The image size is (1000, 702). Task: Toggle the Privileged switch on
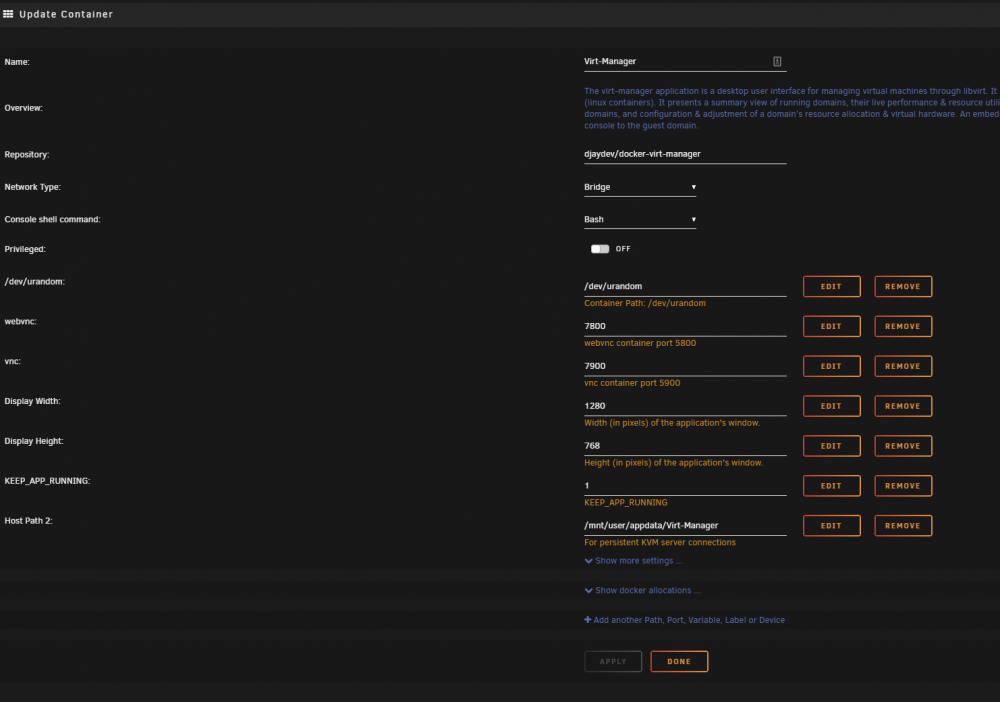click(x=599, y=249)
